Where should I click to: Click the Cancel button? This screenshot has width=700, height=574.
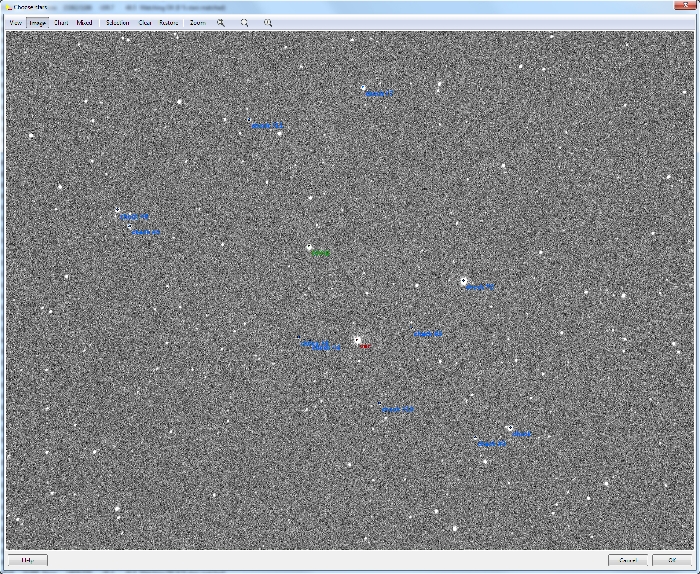(x=628, y=560)
